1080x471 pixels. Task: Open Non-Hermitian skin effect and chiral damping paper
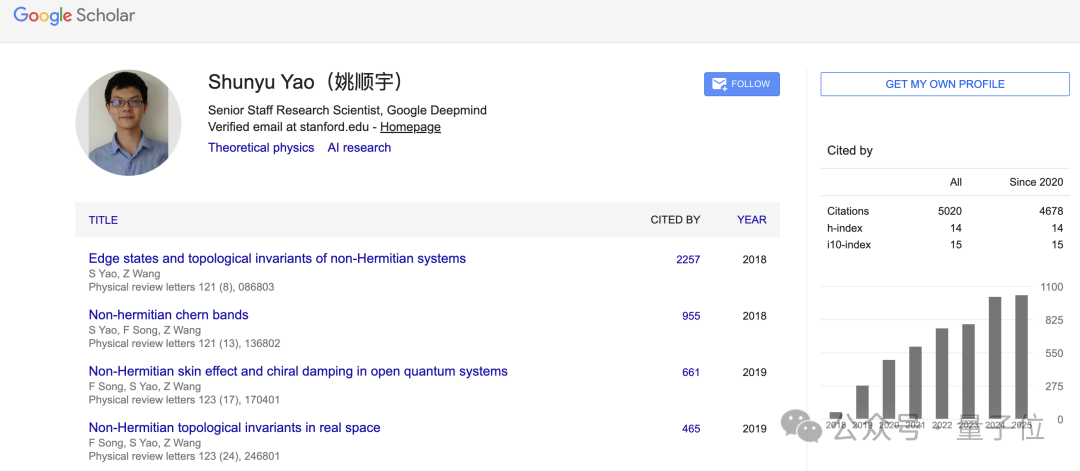(x=298, y=371)
